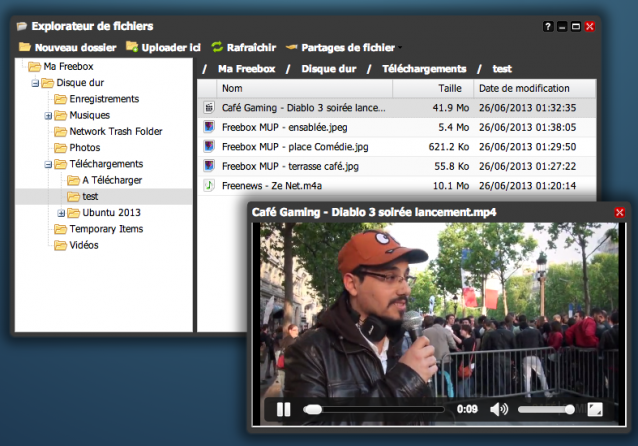638x446 pixels.
Task: Click the video progress slider handle
Action: (312, 409)
